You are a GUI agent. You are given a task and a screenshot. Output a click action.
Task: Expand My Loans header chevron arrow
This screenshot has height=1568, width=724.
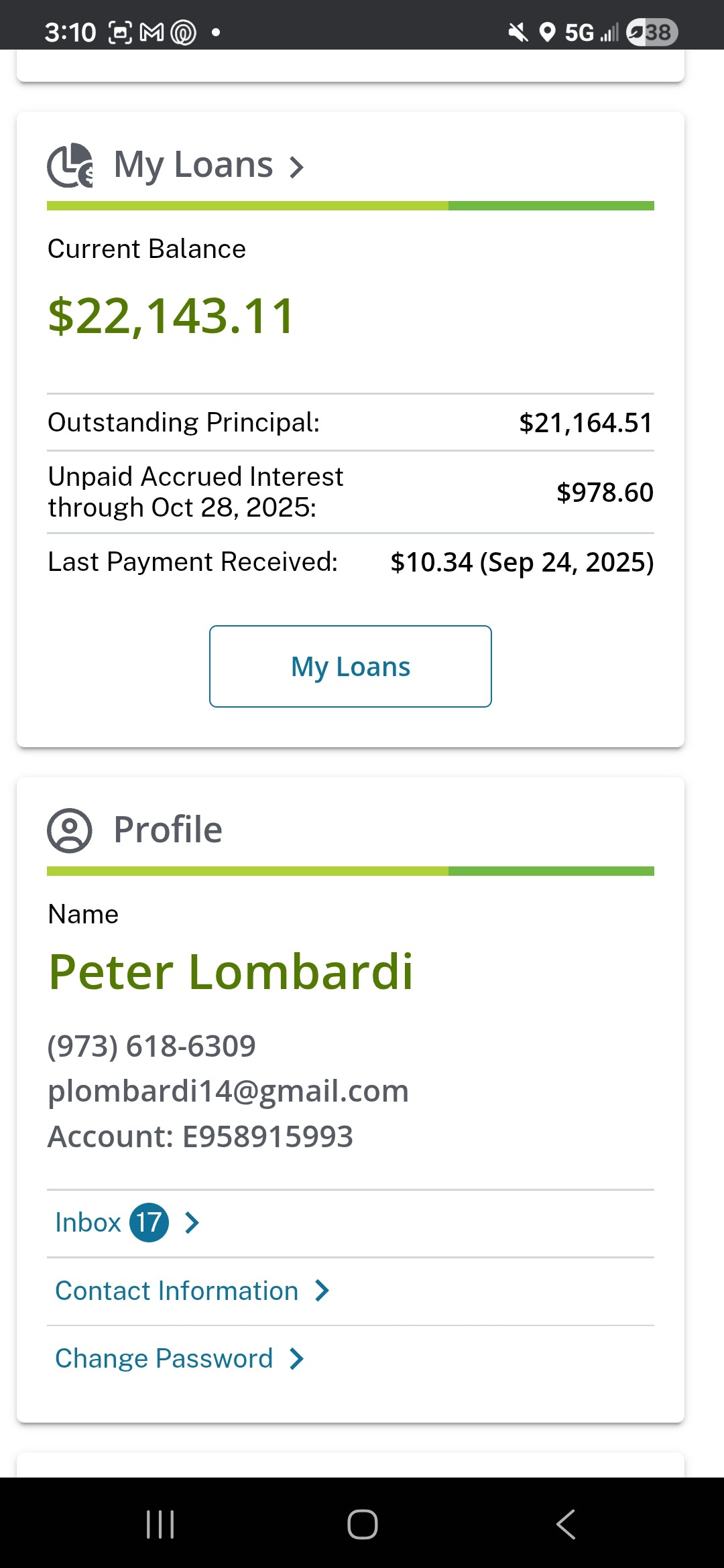point(296,167)
